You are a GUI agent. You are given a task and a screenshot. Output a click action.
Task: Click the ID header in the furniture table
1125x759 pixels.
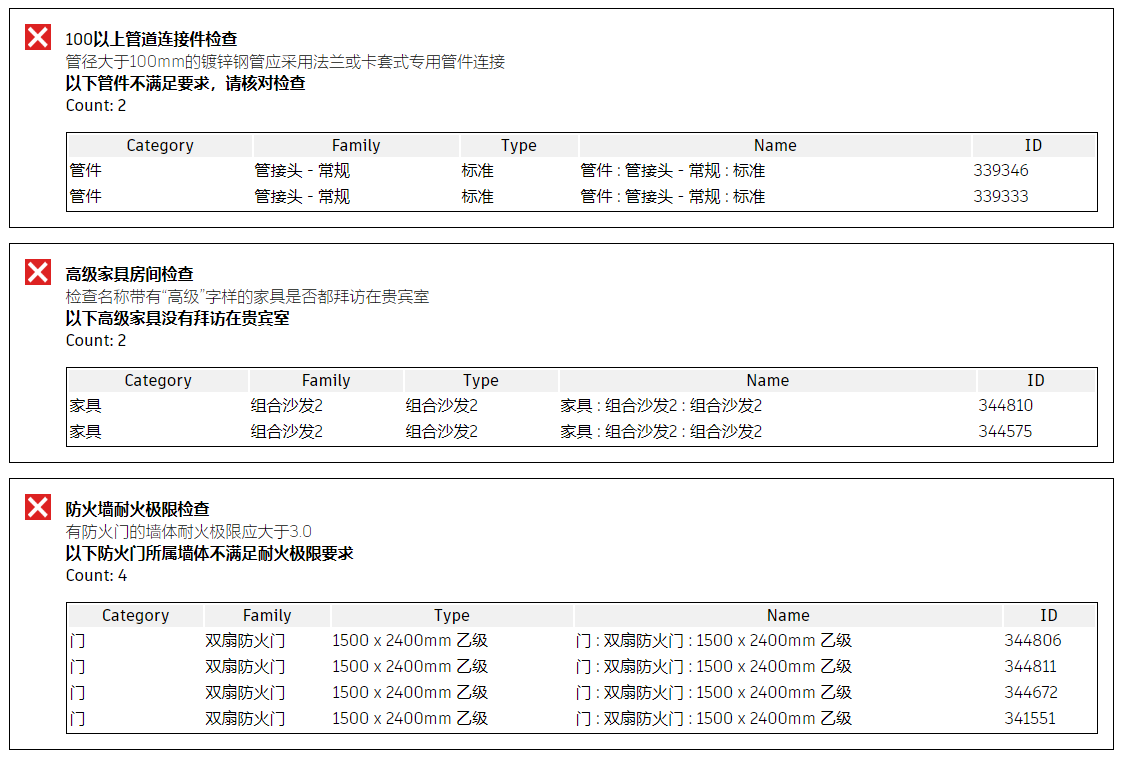click(x=1036, y=380)
